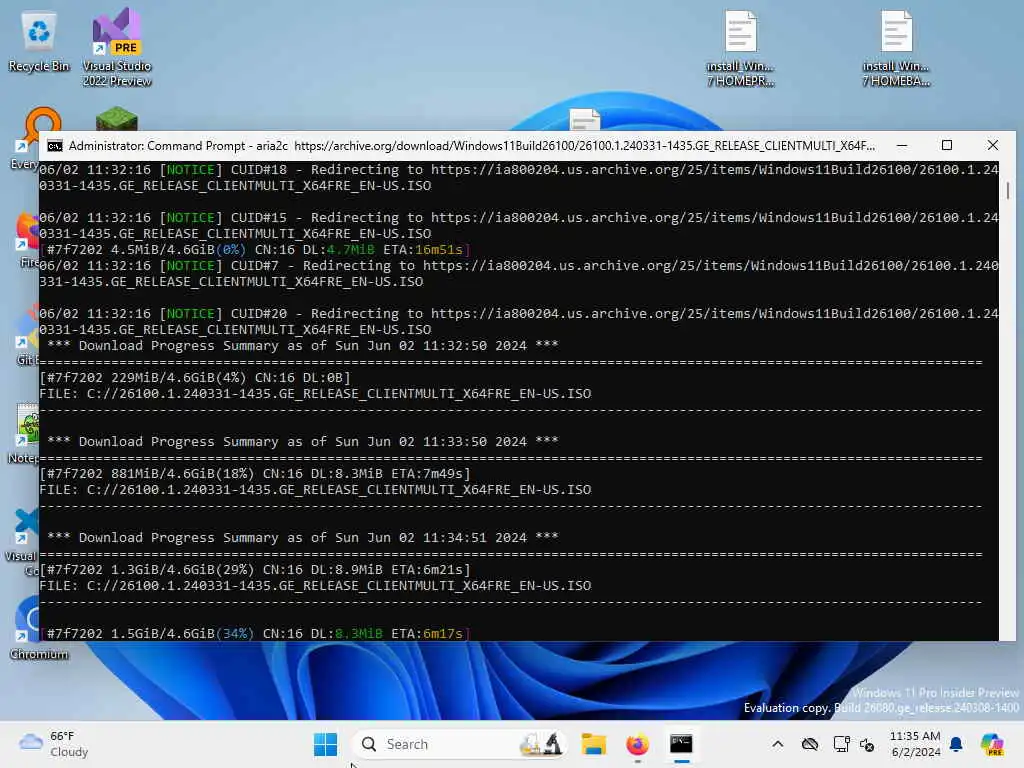Show hidden system tray icons
The image size is (1024, 768).
(x=777, y=744)
